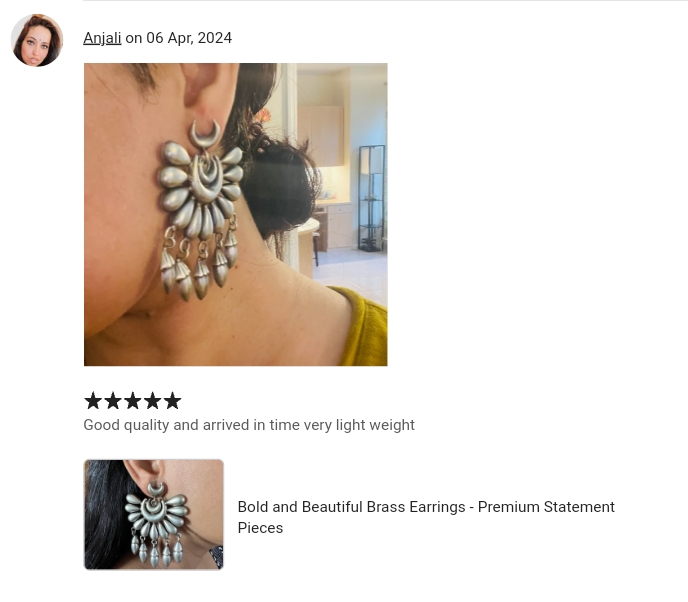
Task: Click the Anjali reviewer name link
Action: [102, 38]
